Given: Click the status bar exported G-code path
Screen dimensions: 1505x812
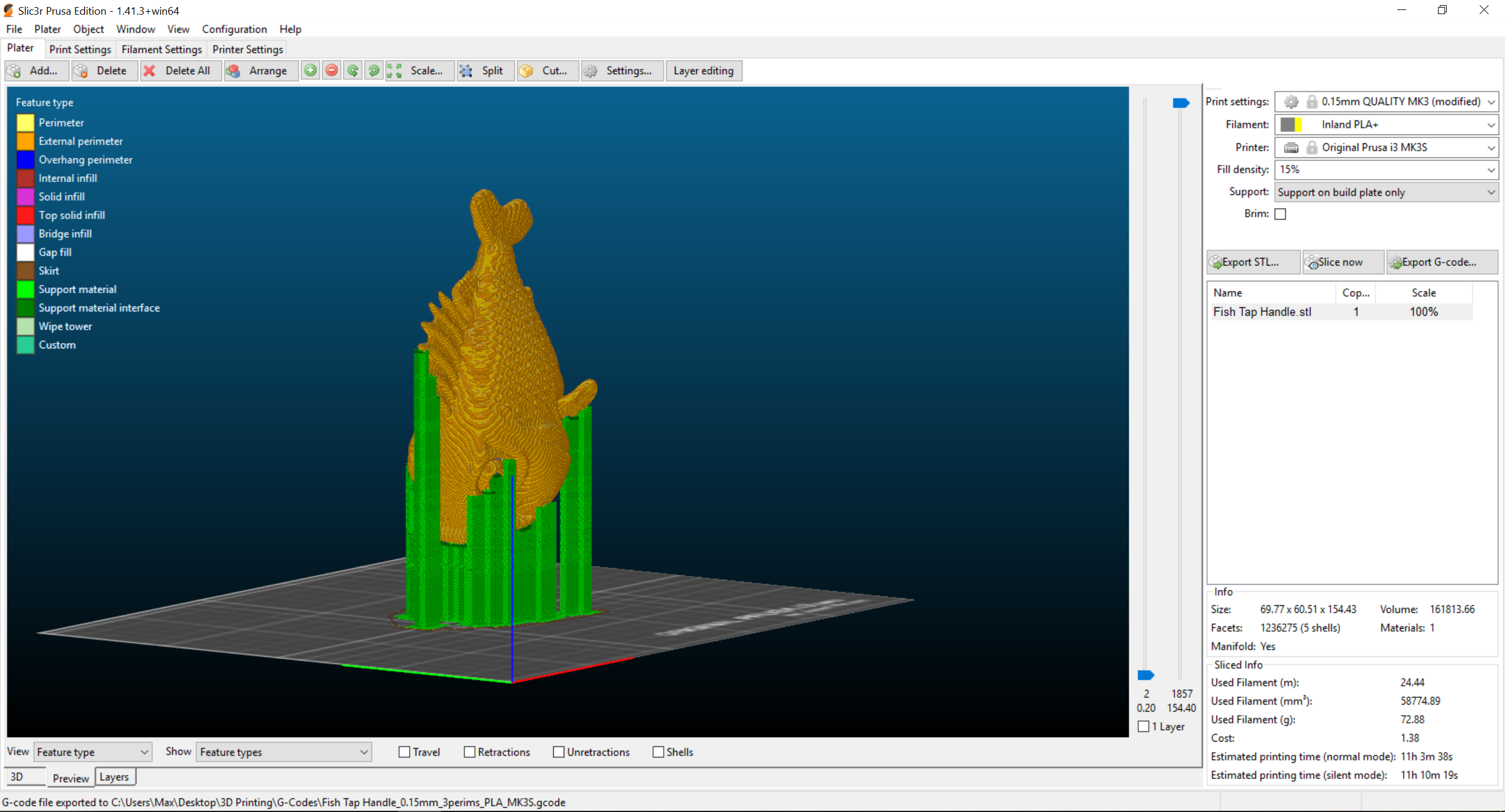Looking at the screenshot, I should [x=284, y=803].
